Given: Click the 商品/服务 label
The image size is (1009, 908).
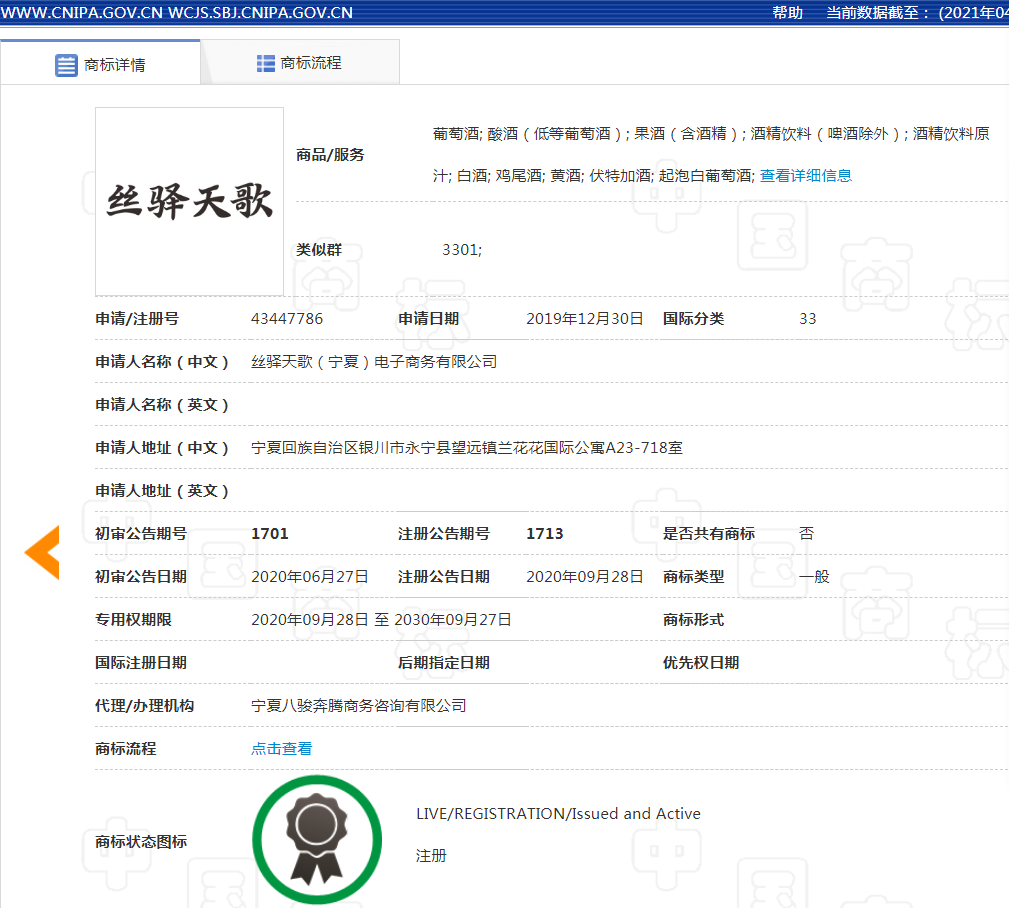Looking at the screenshot, I should (330, 154).
